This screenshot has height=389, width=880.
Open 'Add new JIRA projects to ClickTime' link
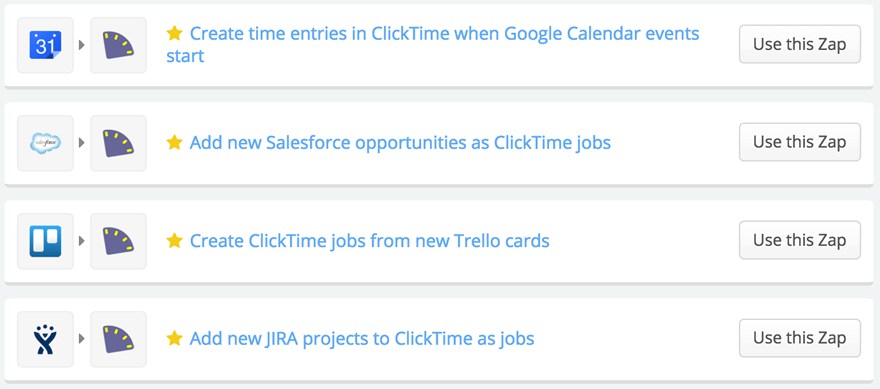[362, 339]
